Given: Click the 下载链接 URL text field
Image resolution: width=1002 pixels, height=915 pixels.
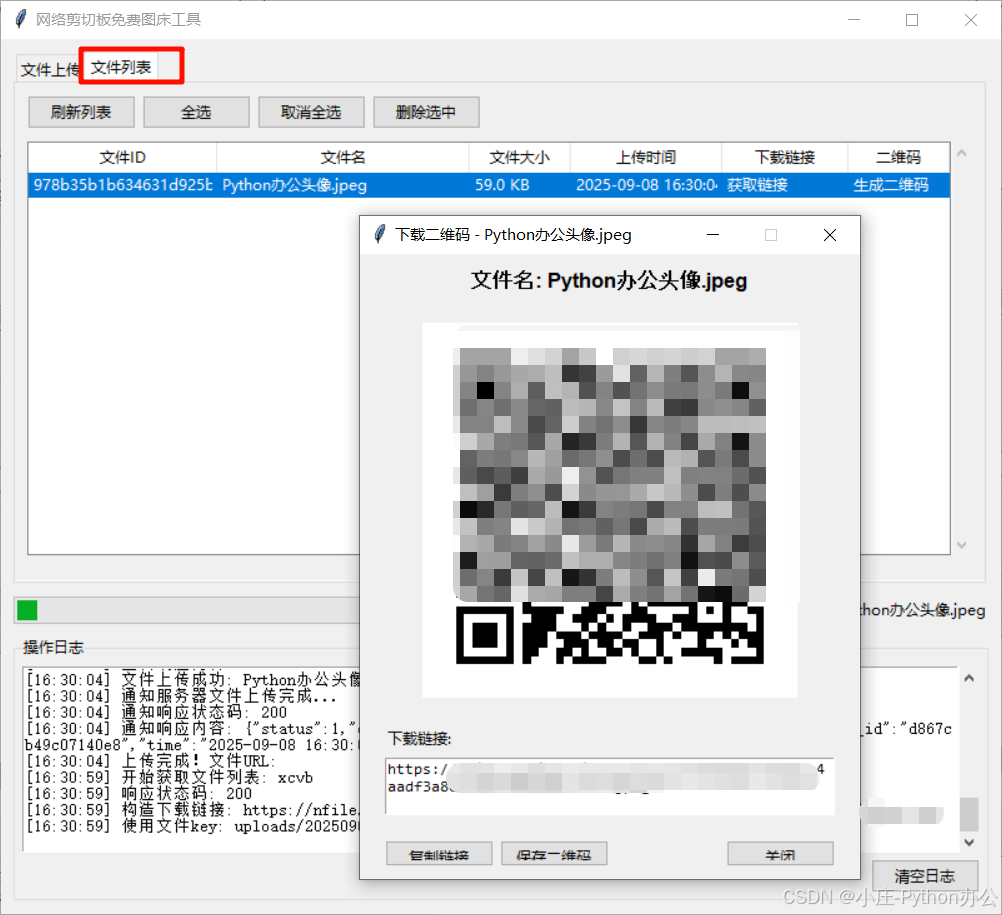Looking at the screenshot, I should [x=610, y=787].
